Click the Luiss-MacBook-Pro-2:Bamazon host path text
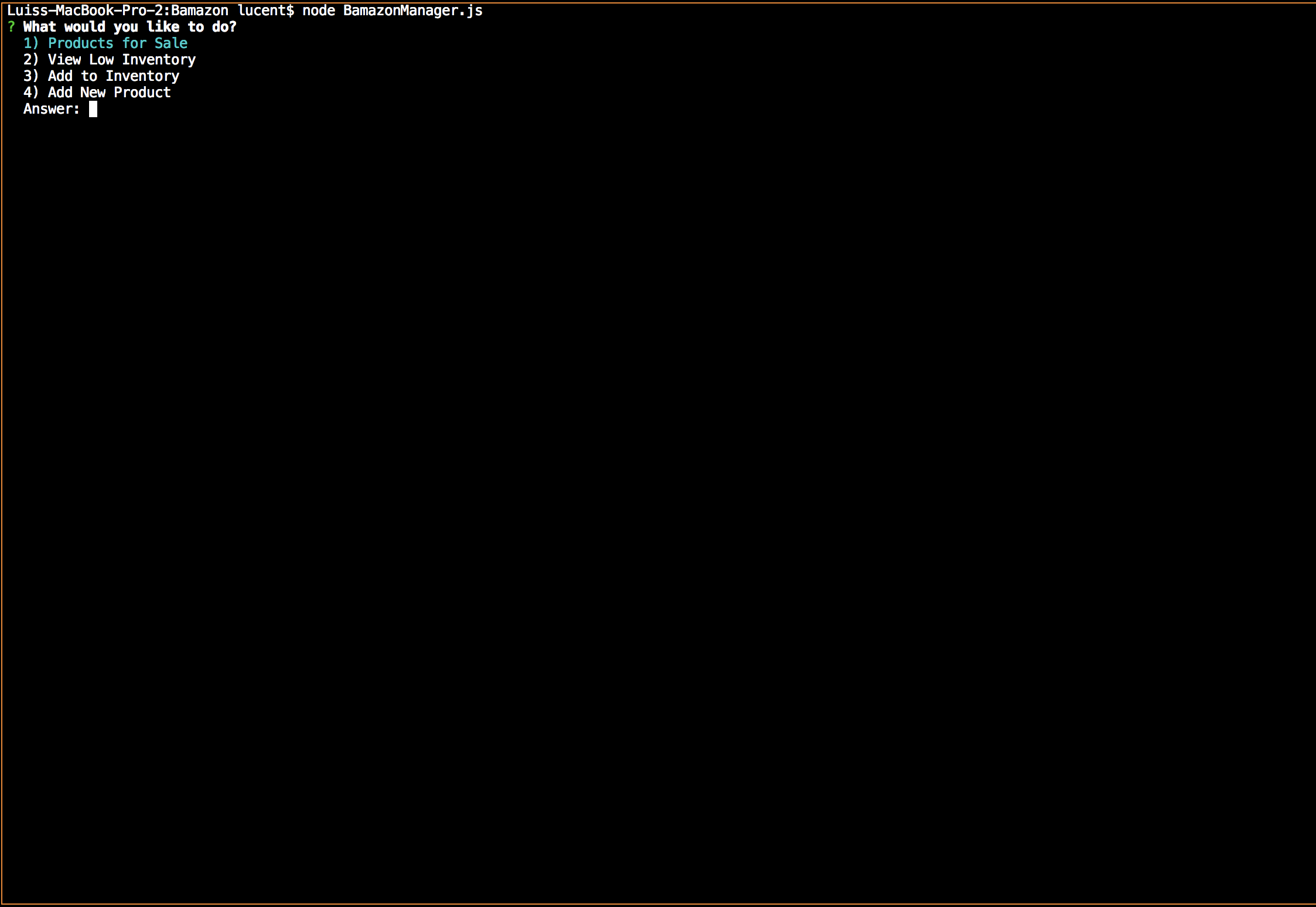1316x907 pixels. 117,11
